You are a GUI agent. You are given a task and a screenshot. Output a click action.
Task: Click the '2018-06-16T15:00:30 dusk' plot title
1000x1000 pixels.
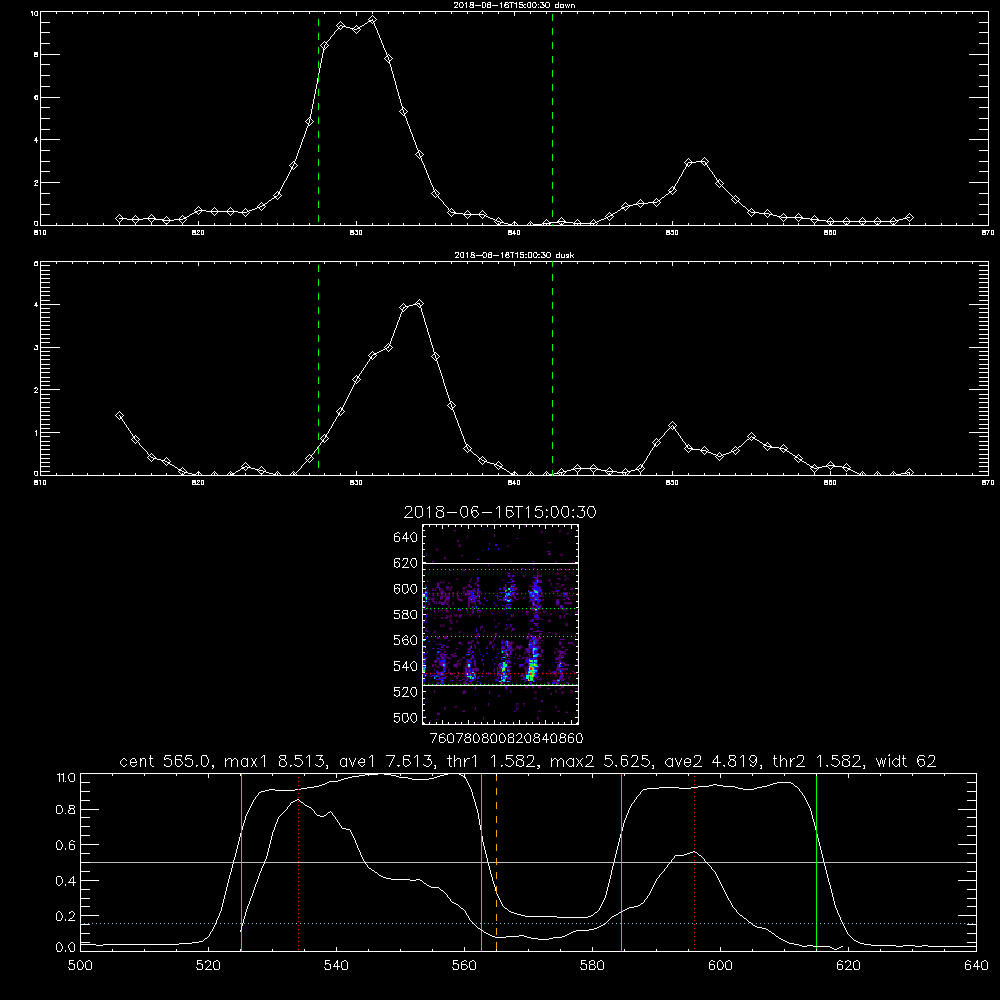(514, 255)
